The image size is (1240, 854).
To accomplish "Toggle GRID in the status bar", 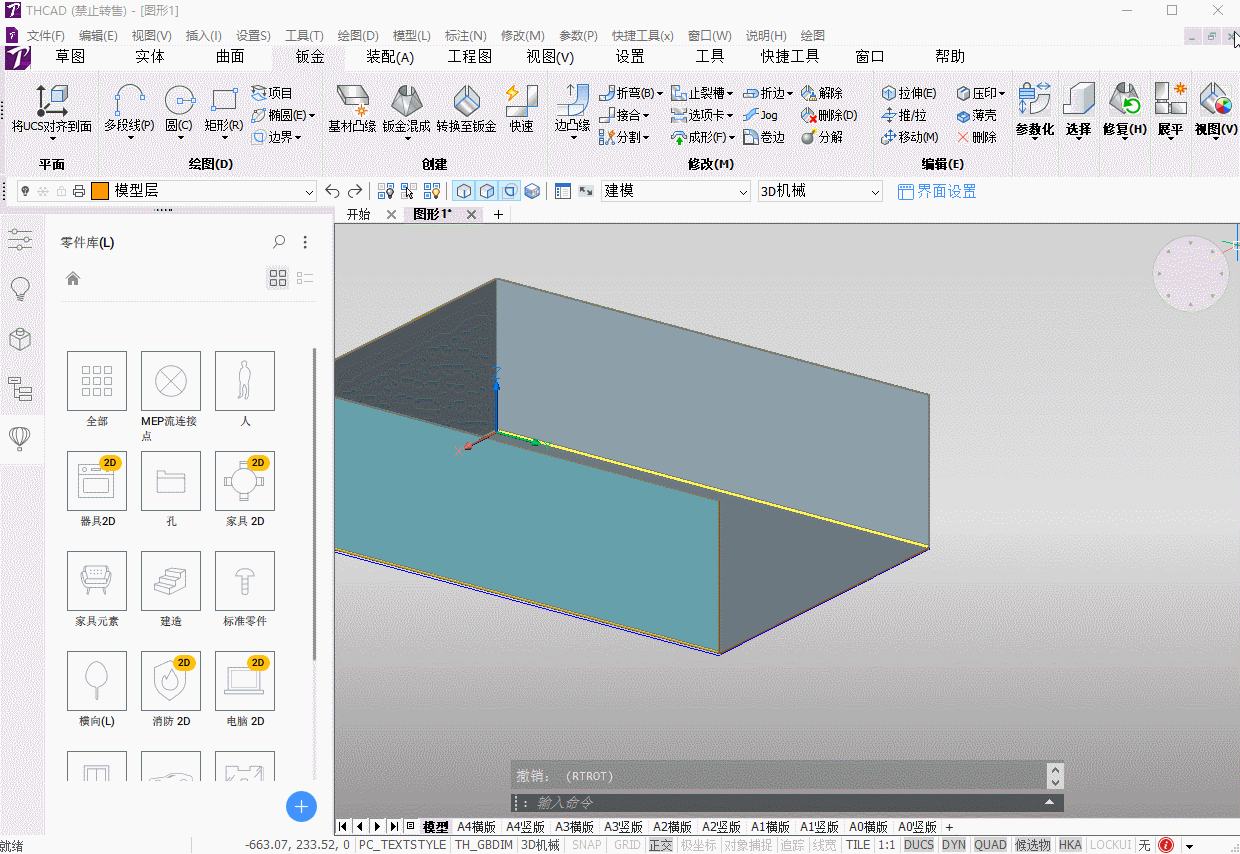I will point(627,845).
